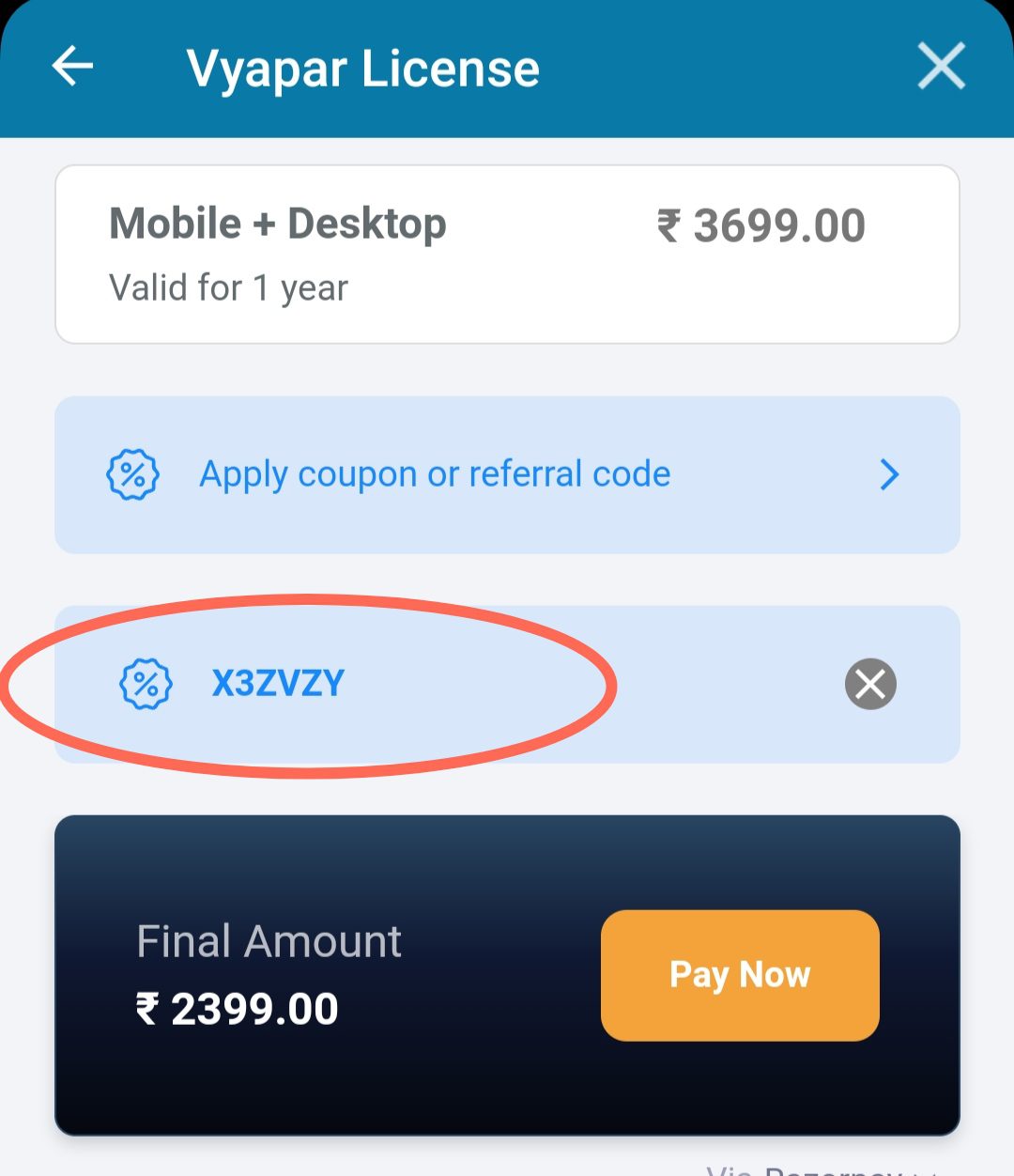Click the coupon badge next to X3ZVZY
The image size is (1014, 1176).
(x=146, y=684)
